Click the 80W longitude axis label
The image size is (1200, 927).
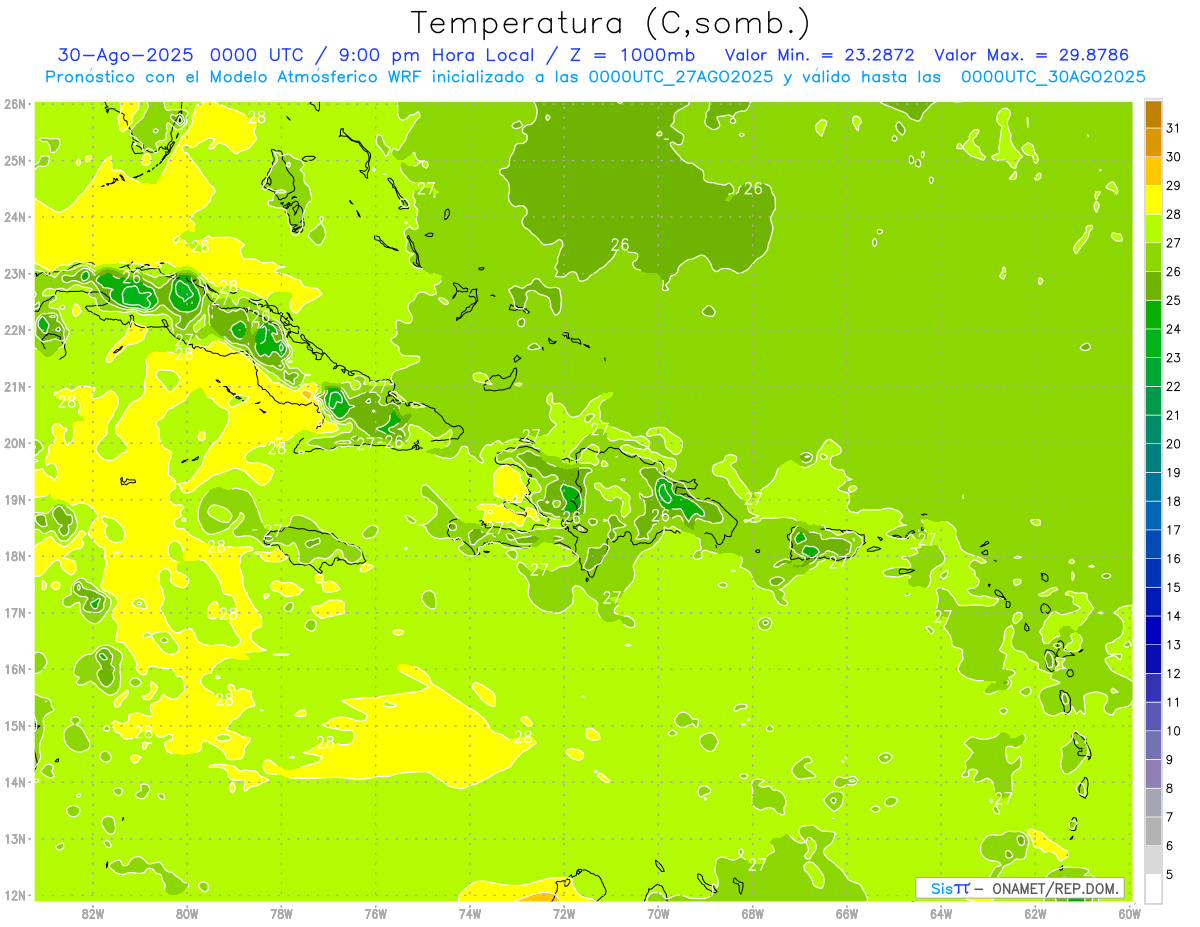tap(186, 913)
